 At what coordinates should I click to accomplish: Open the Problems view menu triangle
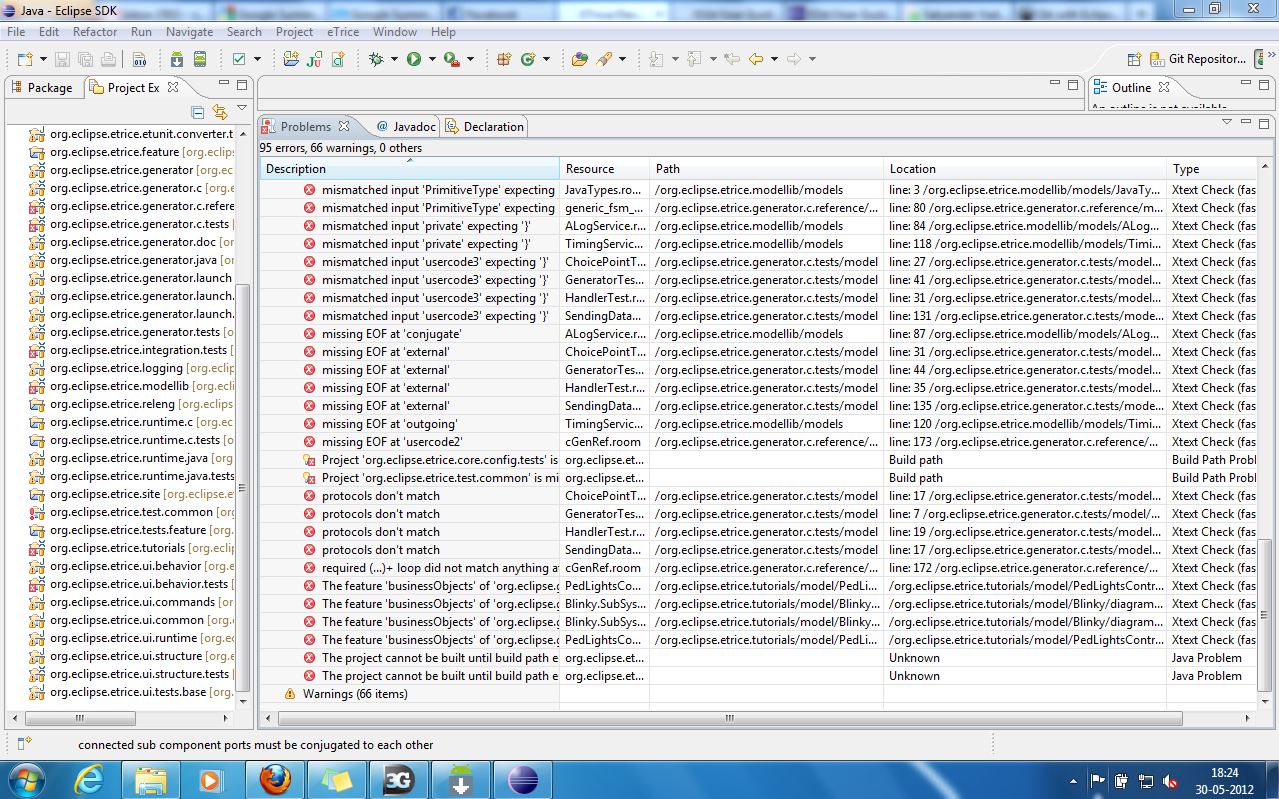1227,122
